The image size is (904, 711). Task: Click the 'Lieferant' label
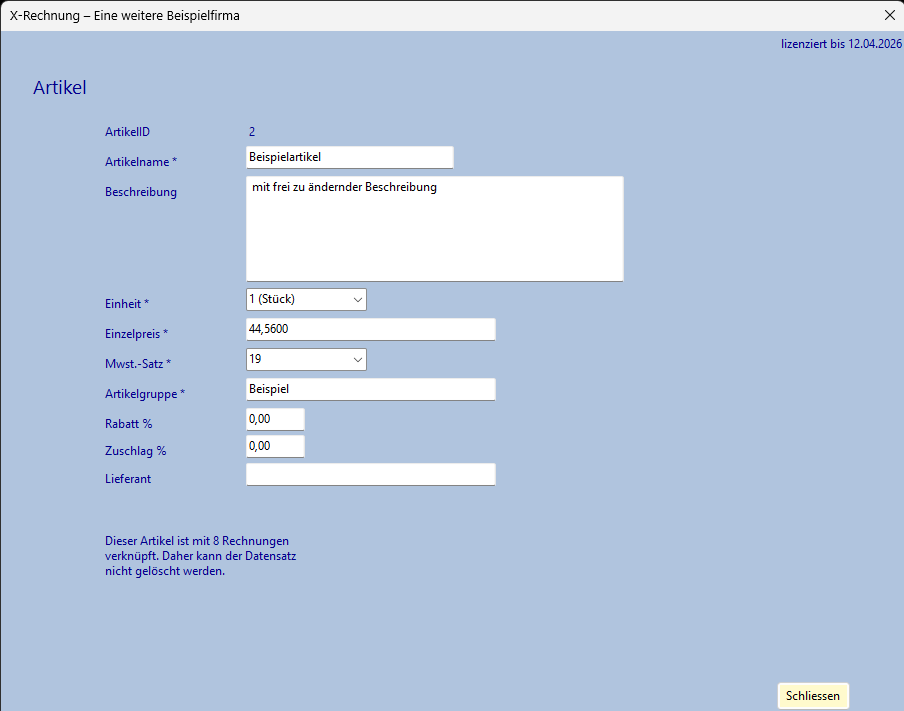click(128, 479)
